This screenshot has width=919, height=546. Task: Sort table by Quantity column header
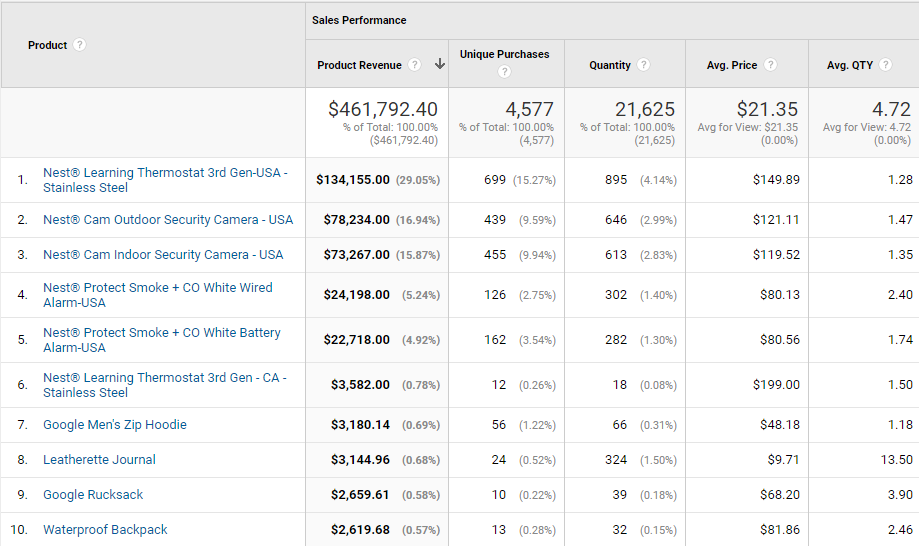tap(610, 65)
